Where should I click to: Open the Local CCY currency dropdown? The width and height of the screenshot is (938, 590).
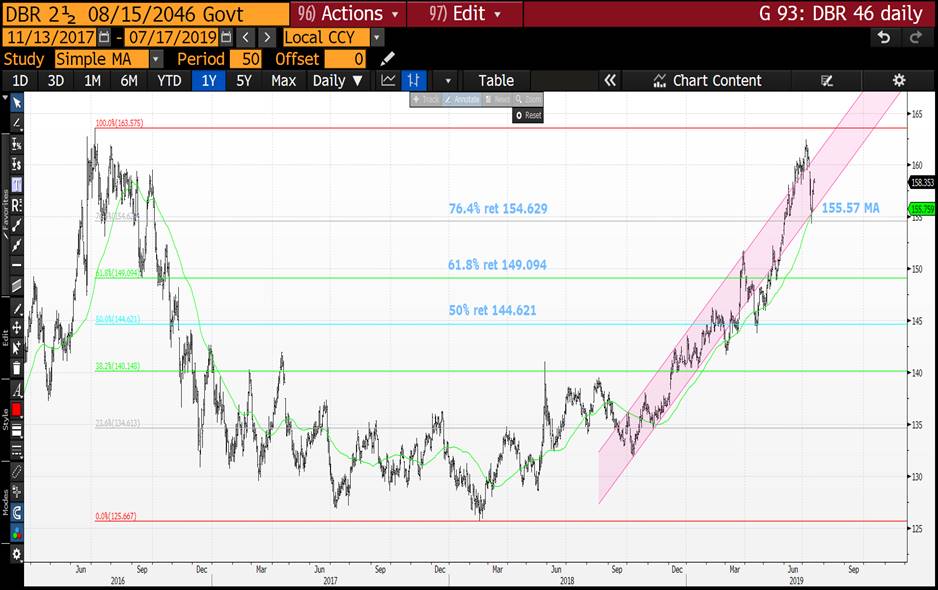[376, 37]
